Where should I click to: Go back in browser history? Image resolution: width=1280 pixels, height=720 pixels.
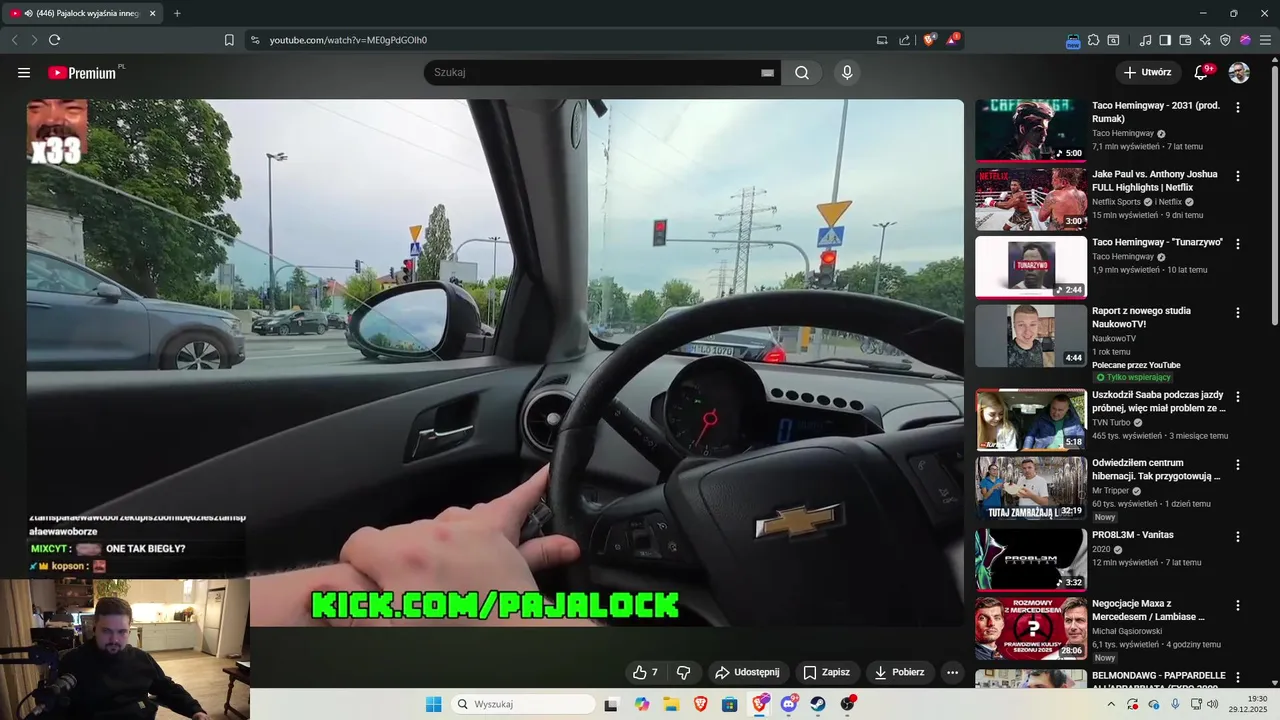pos(14,40)
